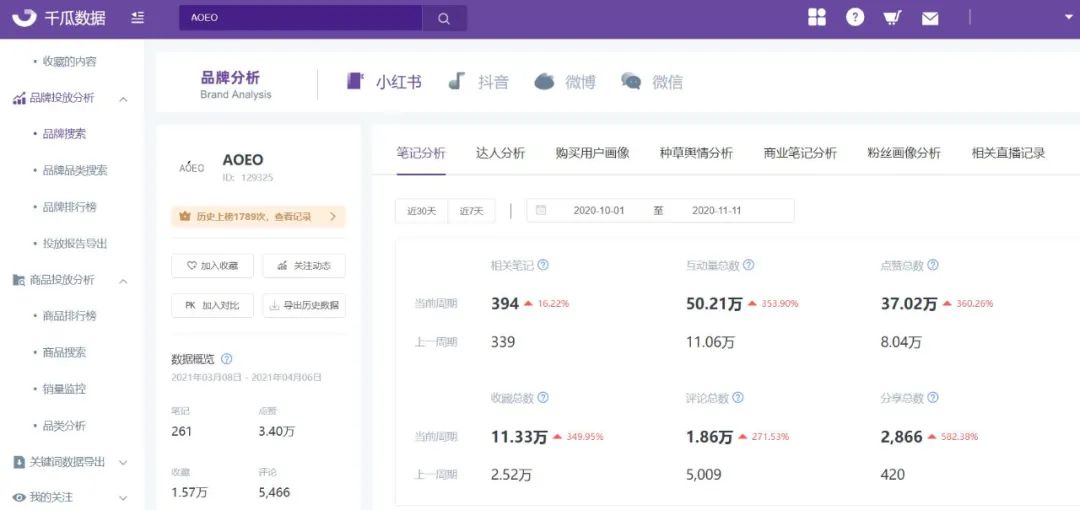Click help icon beside 收藏总数
Screen dimensions: 1080x510
click(x=543, y=398)
